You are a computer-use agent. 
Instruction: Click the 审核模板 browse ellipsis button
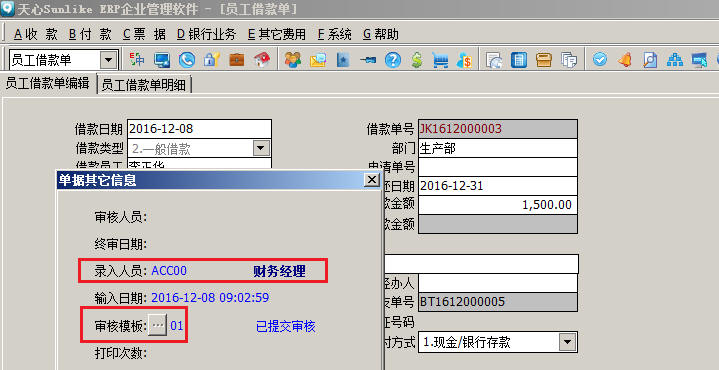pyautogui.click(x=157, y=326)
